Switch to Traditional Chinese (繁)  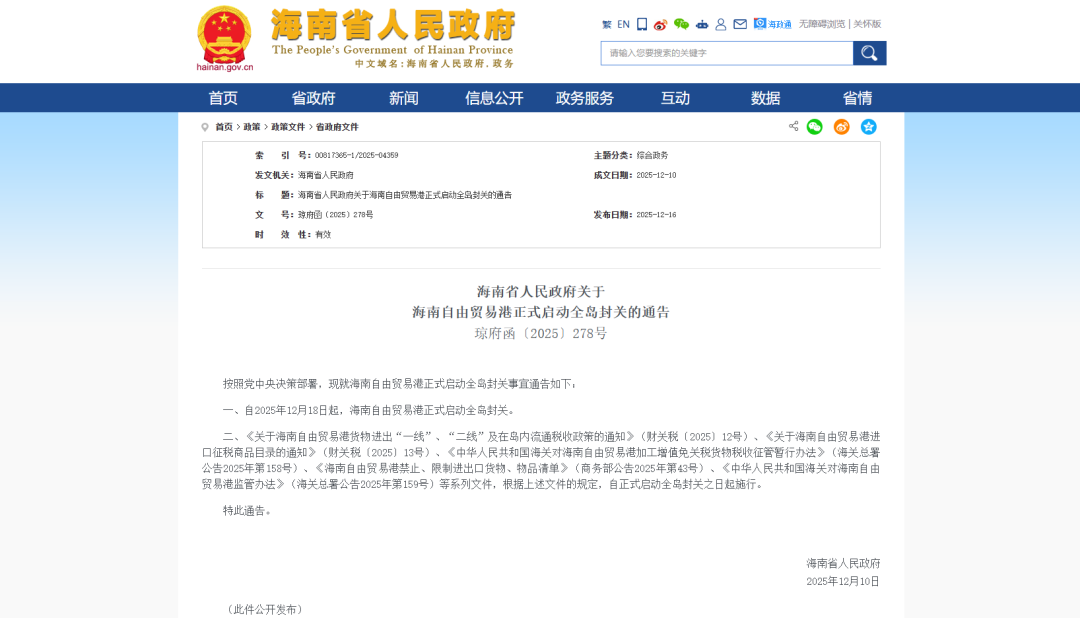coord(606,24)
